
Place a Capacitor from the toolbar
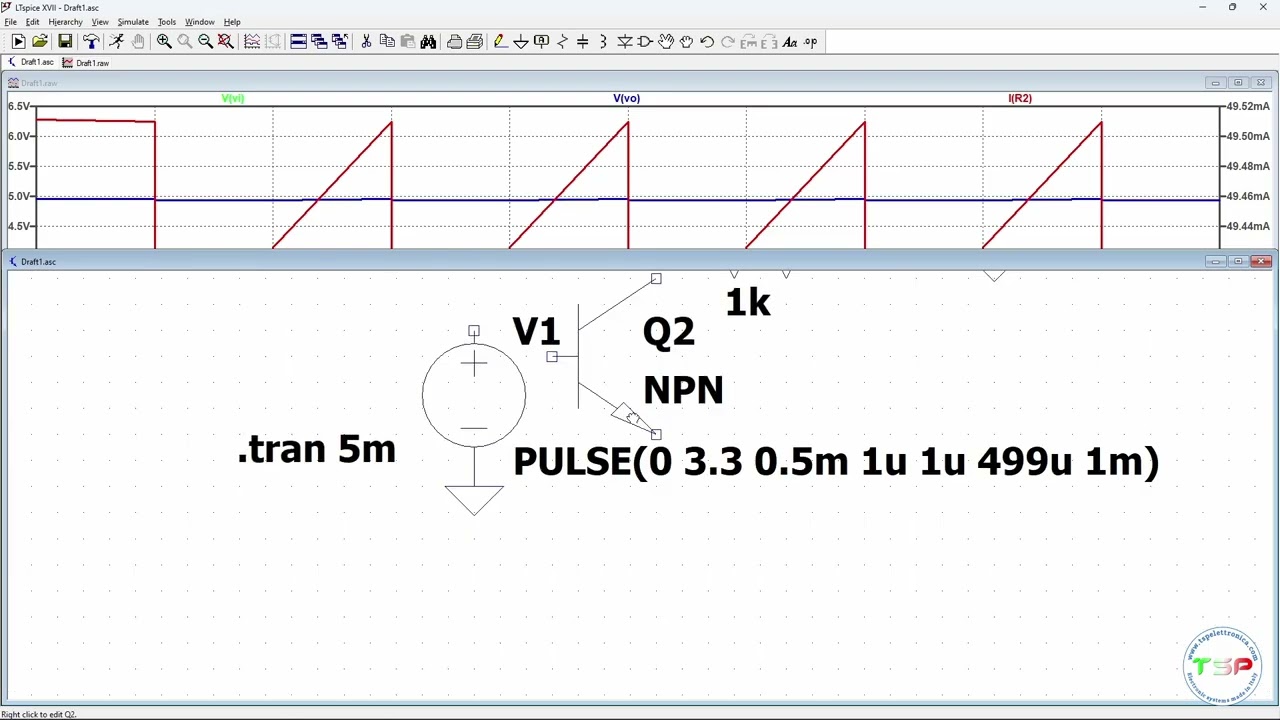pyautogui.click(x=583, y=42)
